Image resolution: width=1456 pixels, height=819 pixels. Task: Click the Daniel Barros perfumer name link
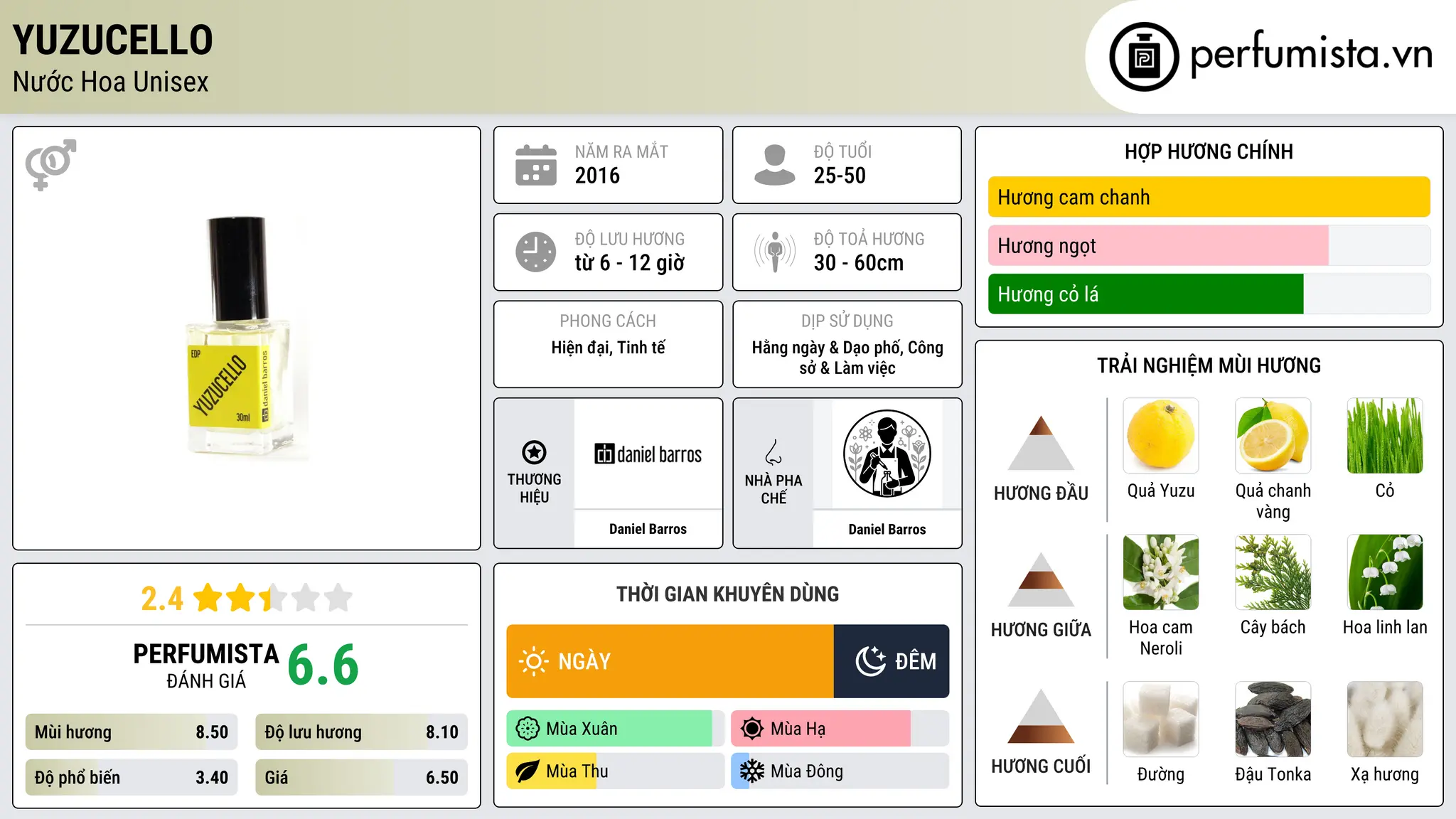pyautogui.click(x=887, y=530)
